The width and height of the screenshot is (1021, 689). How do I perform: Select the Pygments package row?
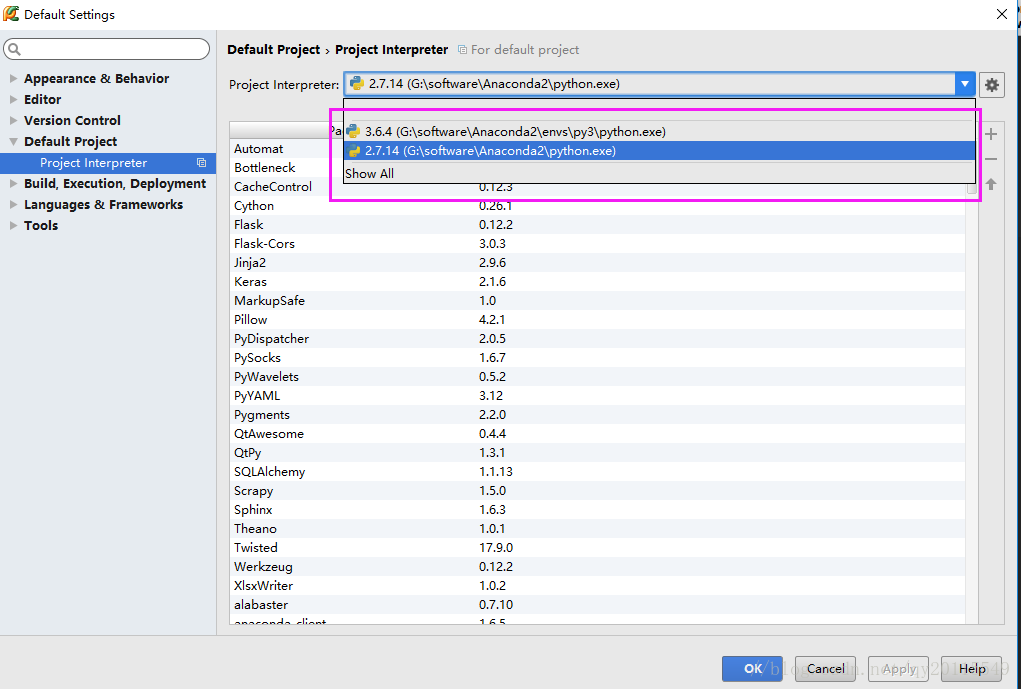coord(597,415)
